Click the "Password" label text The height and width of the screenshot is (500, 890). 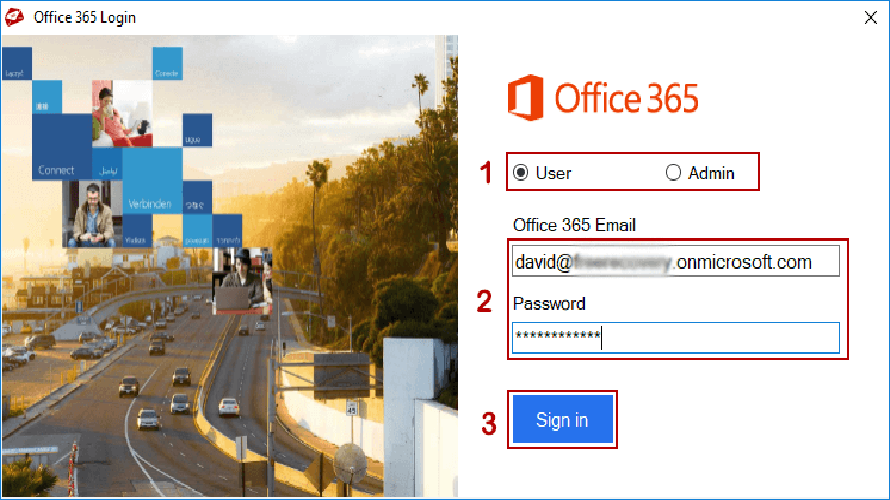coord(549,304)
